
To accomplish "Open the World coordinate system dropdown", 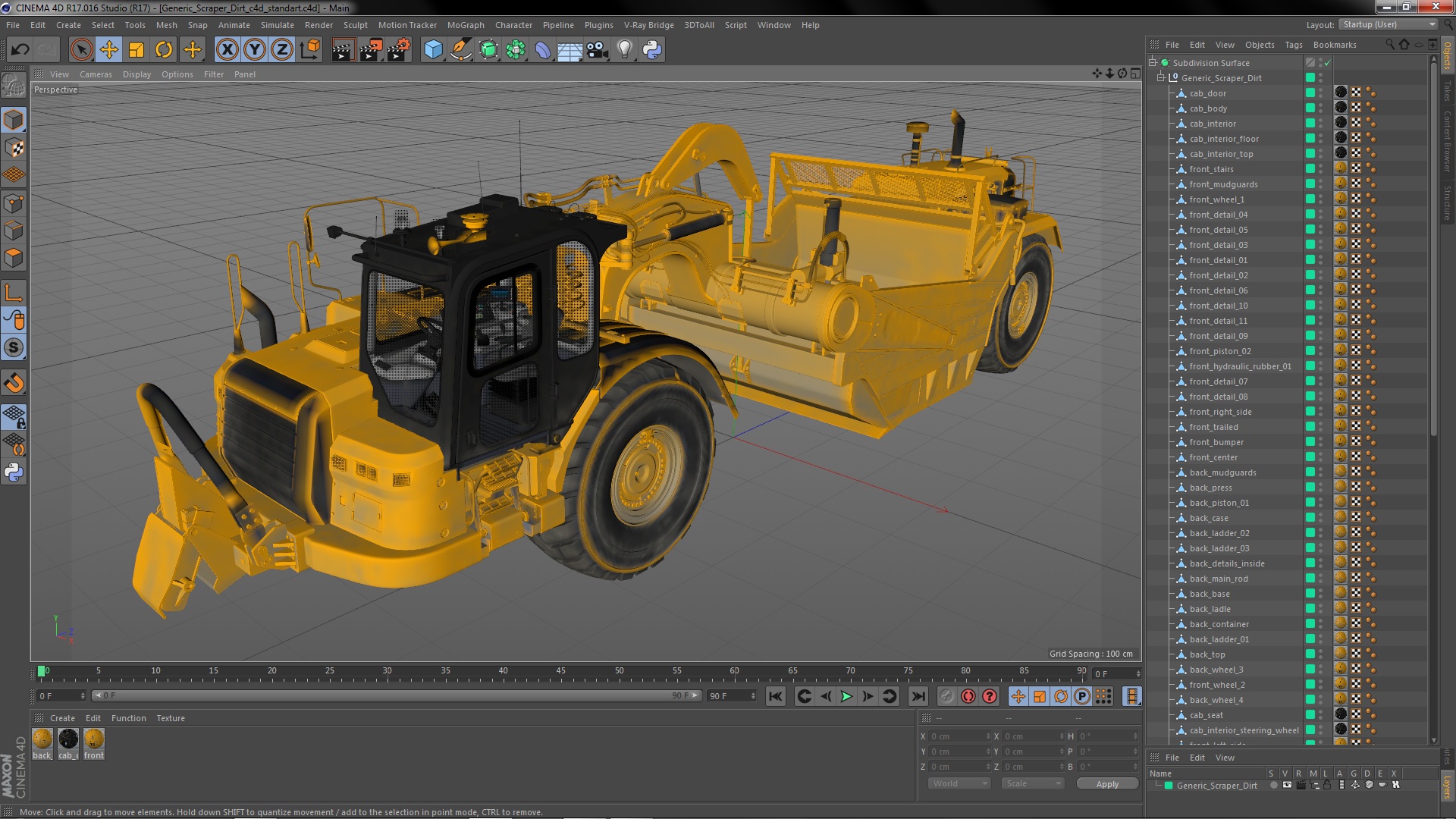I will 959,783.
